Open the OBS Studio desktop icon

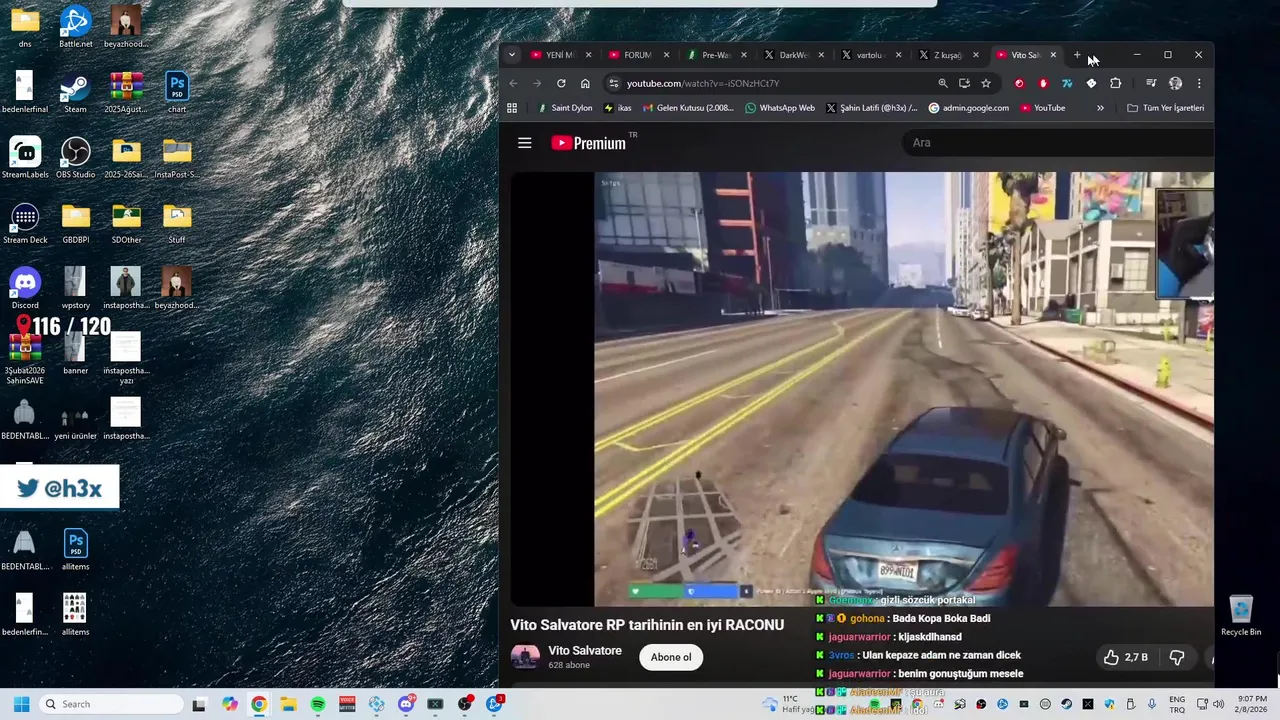[x=76, y=158]
